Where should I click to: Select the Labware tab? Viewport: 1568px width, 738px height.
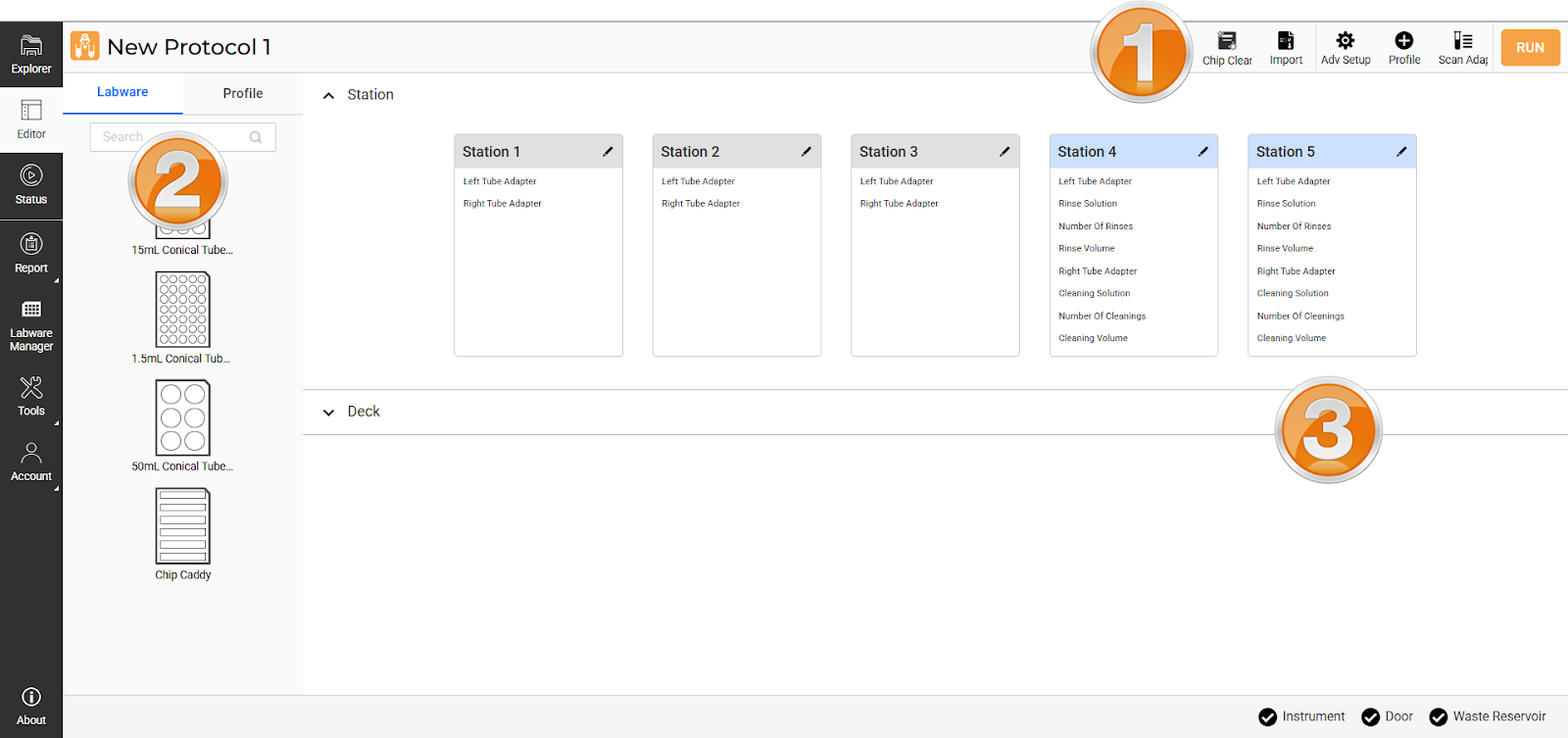(x=122, y=92)
